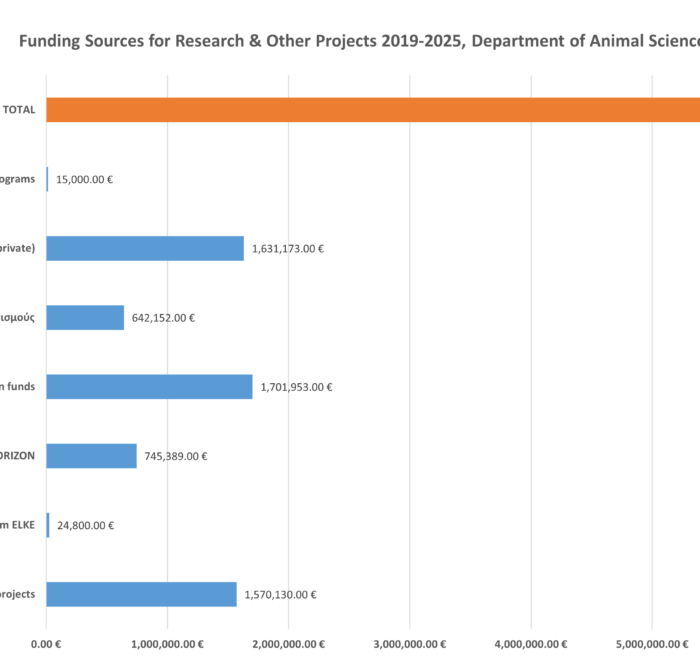Screen dimensions: 700x660
Task: Click the bar valued 1,701,953.00 €
Action: [x=150, y=387]
